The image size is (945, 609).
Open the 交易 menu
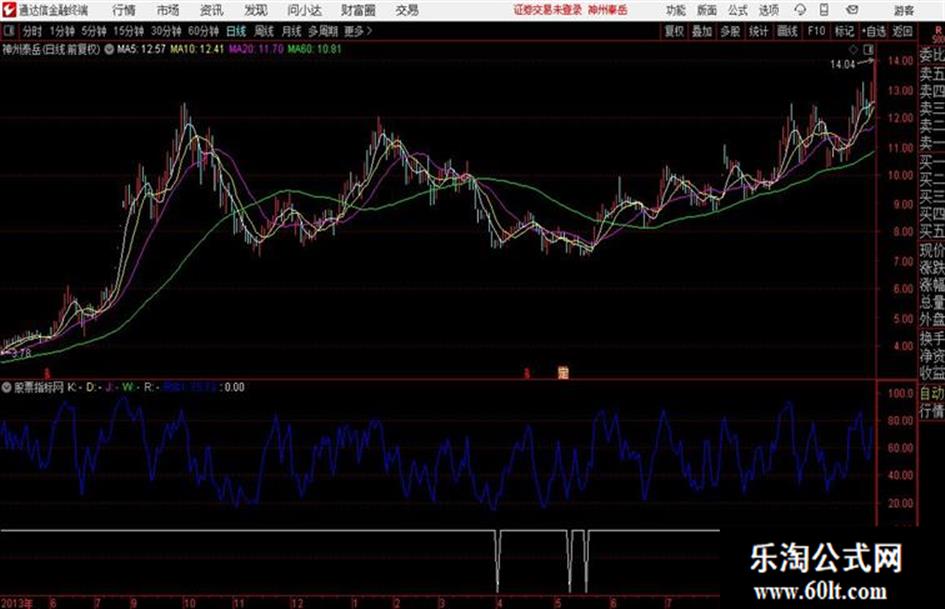pyautogui.click(x=407, y=10)
